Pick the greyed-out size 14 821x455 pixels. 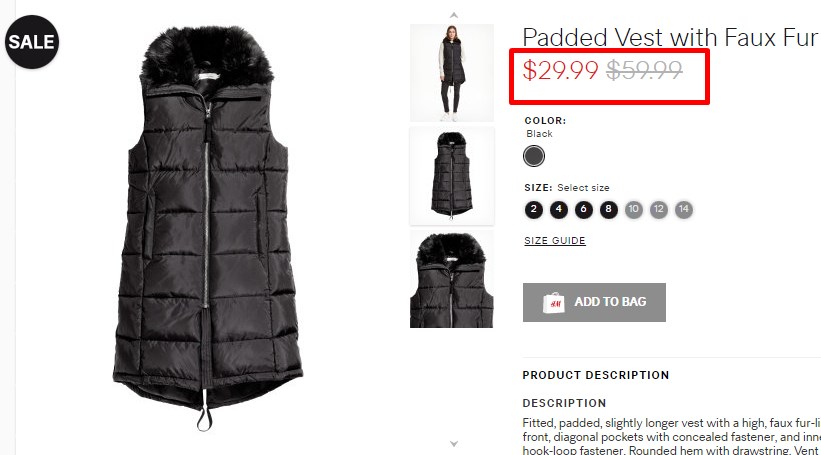(x=684, y=209)
